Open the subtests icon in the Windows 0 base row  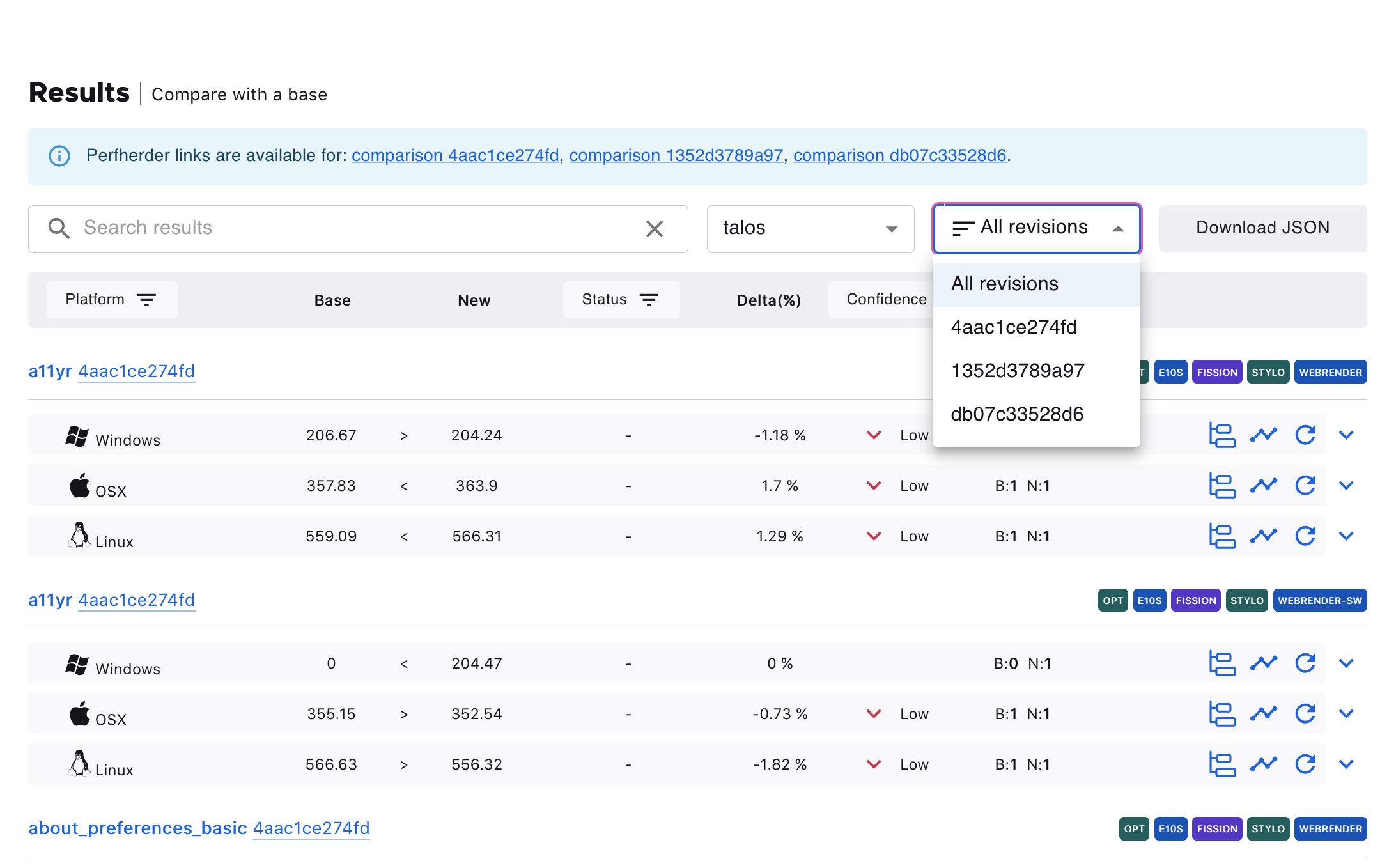tap(1221, 663)
